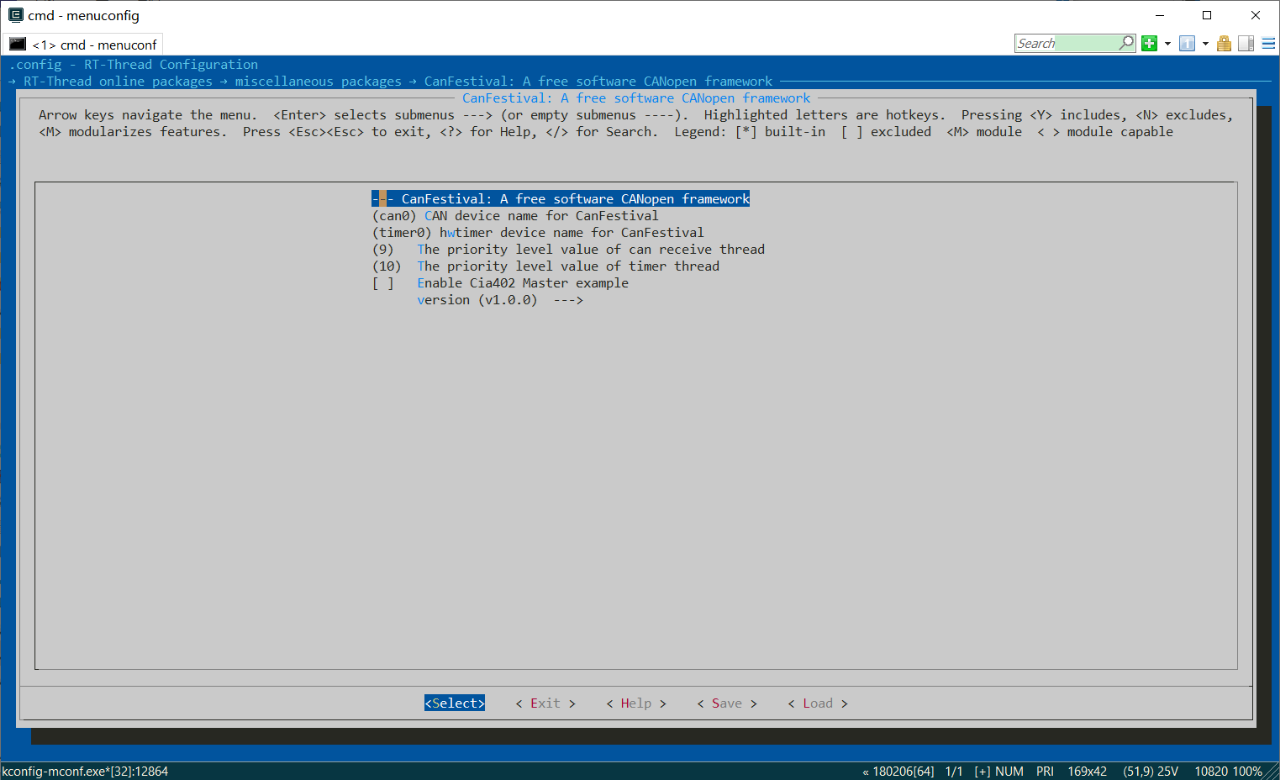Select 'priority level value of can receive thread'

[568, 249]
